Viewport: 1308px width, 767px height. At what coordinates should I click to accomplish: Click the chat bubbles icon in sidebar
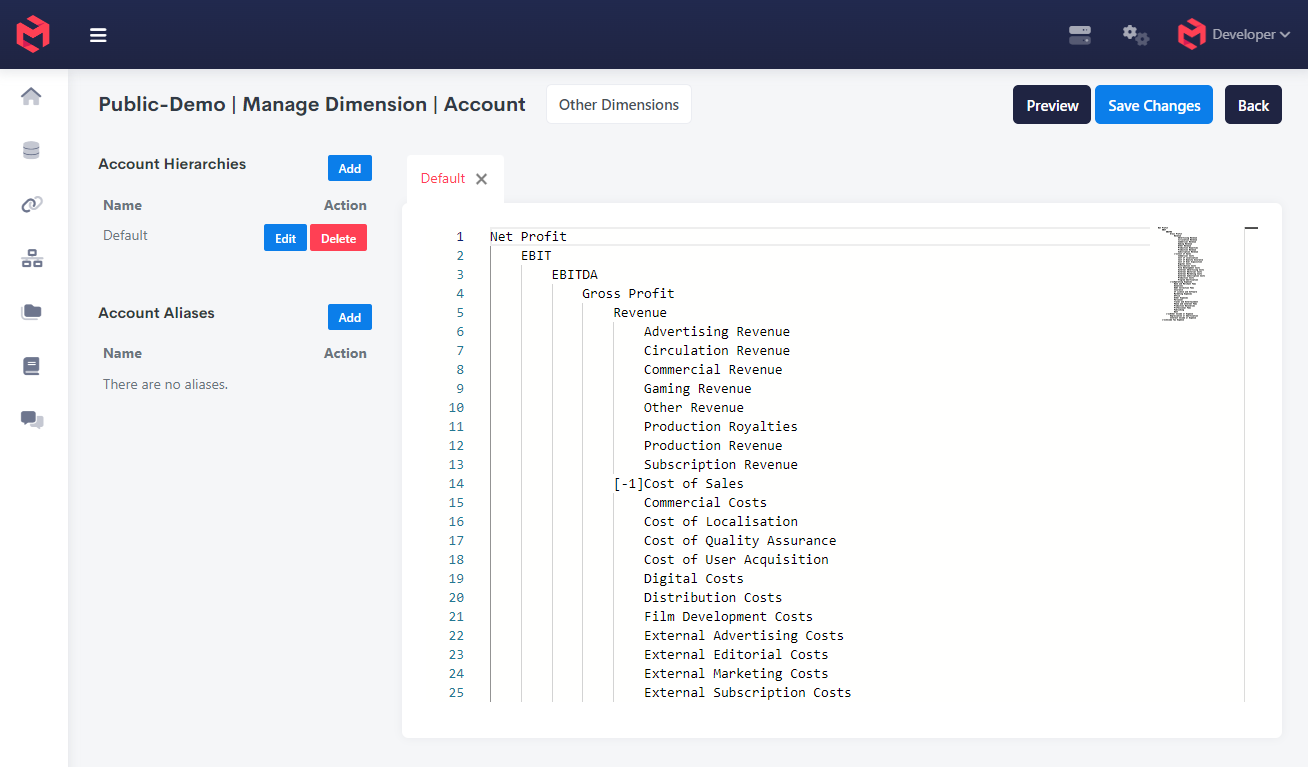pos(31,420)
